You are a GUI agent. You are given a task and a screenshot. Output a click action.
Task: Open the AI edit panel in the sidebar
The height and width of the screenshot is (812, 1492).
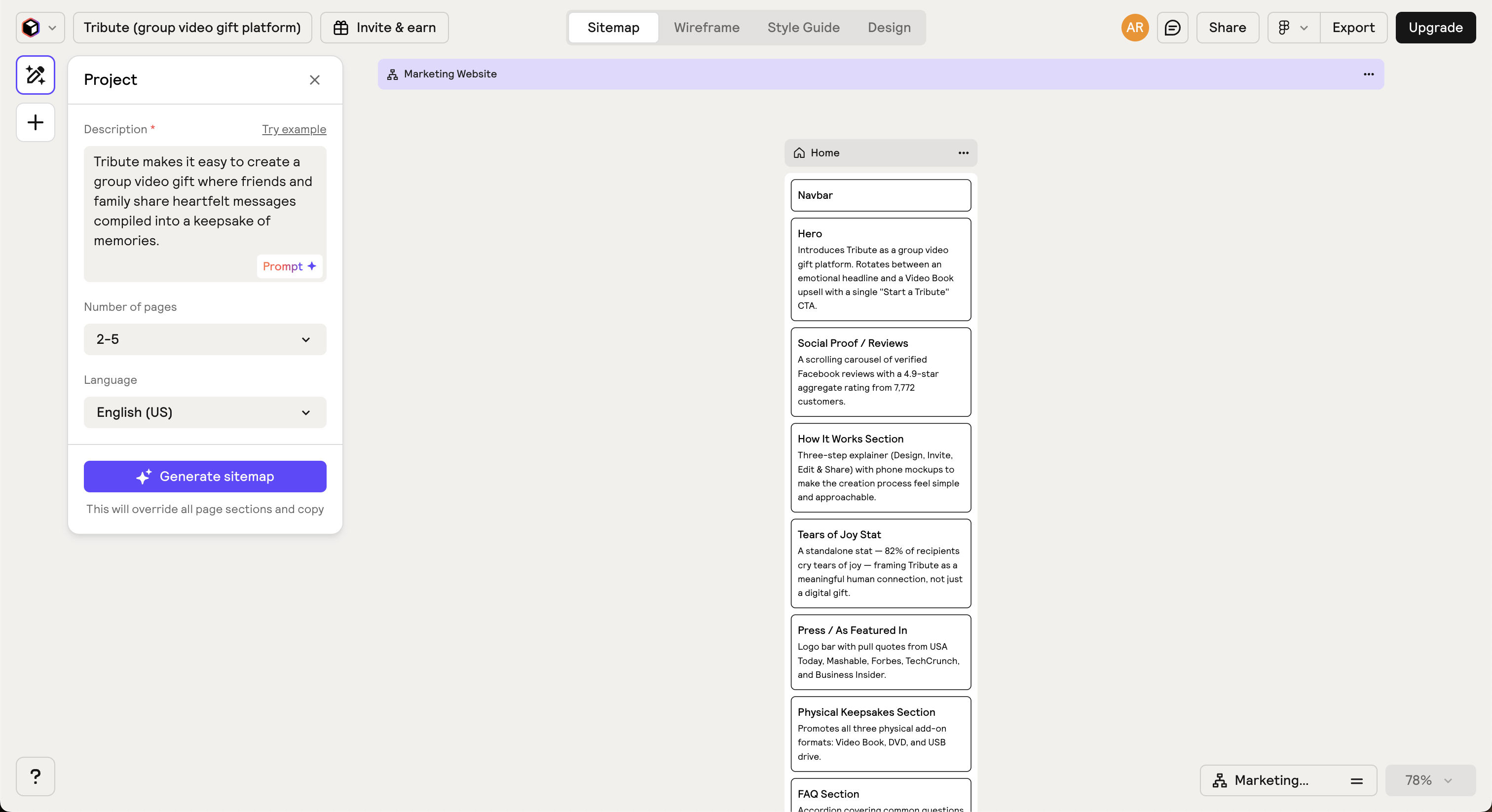coord(35,74)
